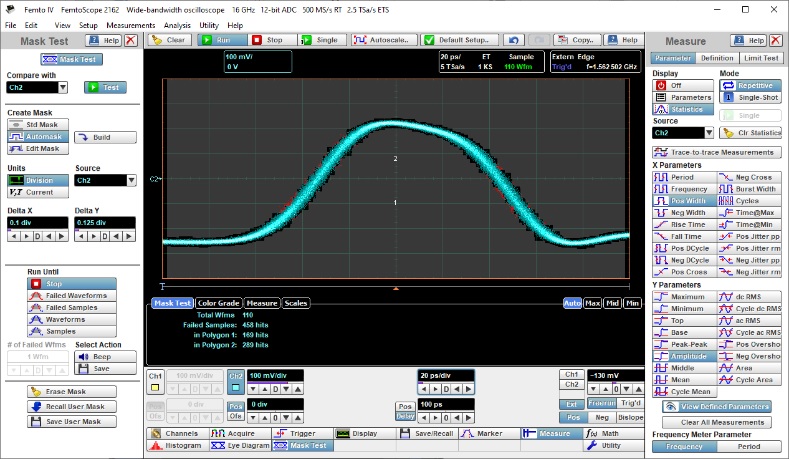Switch to the Color Grade tab
Viewport: 789px width, 459px height.
pyautogui.click(x=218, y=303)
